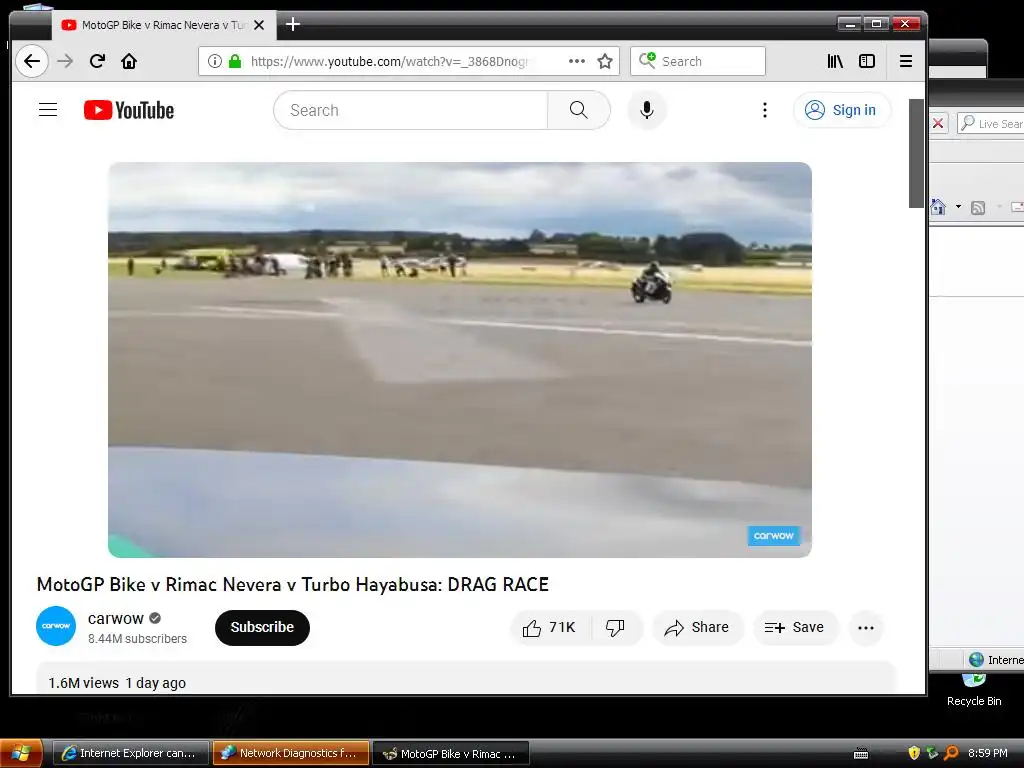This screenshot has height=768, width=1024.
Task: Subscribe to the carwow channel
Action: [x=262, y=628]
